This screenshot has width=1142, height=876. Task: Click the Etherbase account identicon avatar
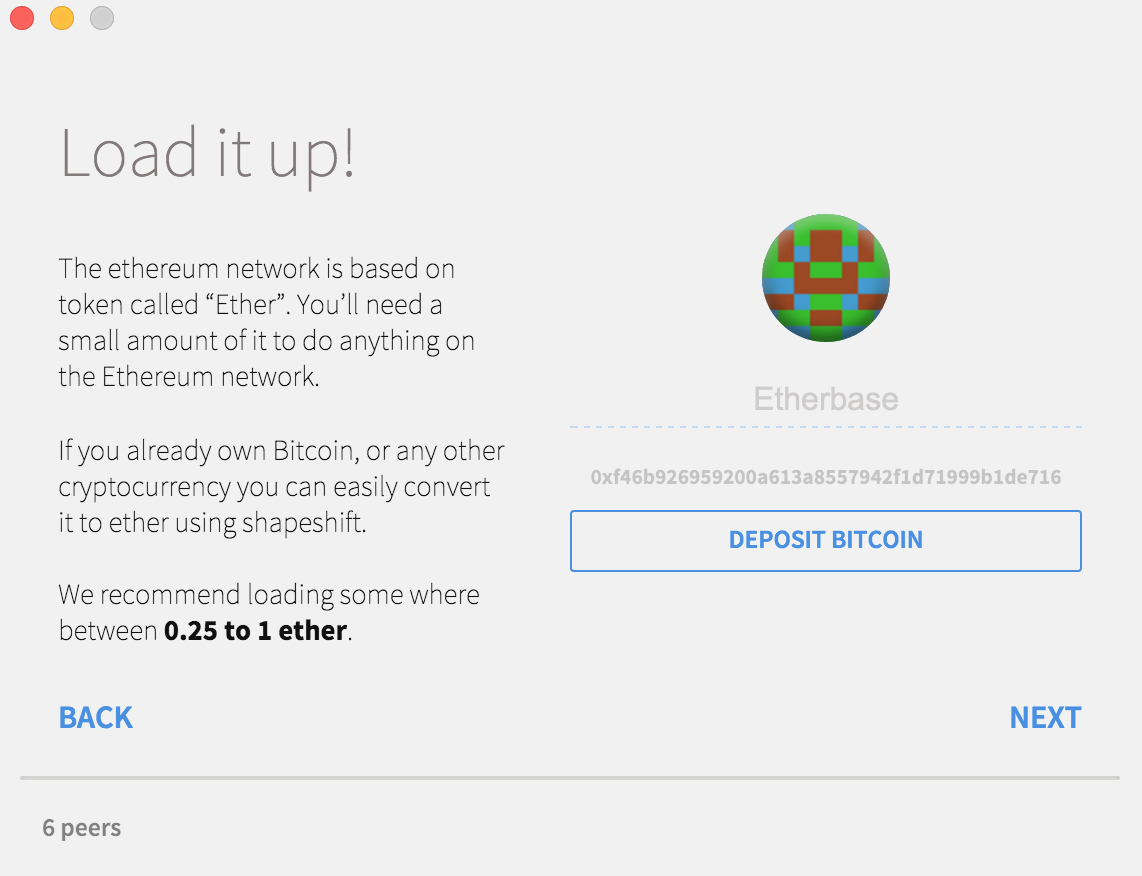click(825, 277)
